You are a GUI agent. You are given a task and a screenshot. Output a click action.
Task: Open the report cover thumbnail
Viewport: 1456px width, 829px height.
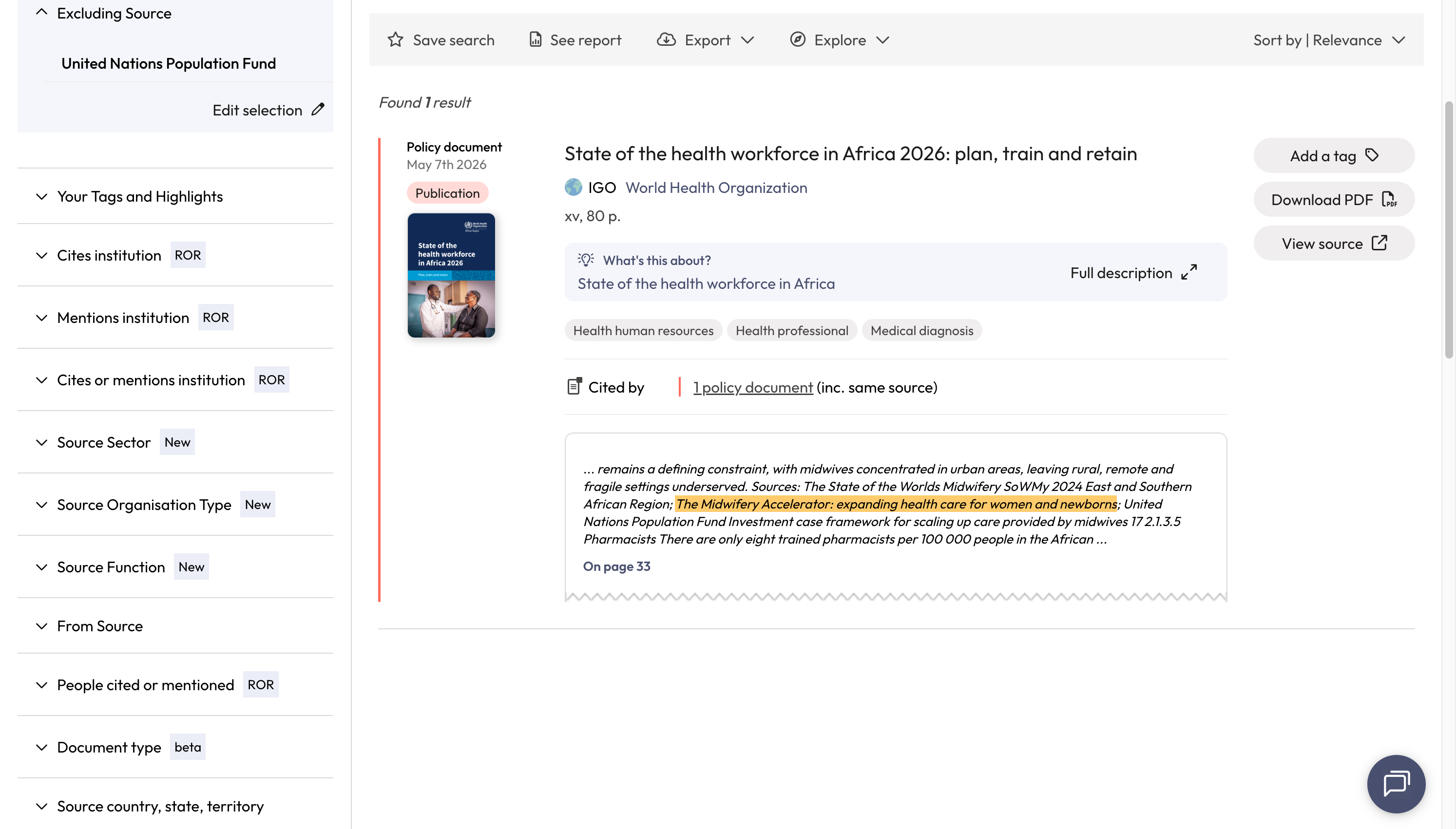451,275
